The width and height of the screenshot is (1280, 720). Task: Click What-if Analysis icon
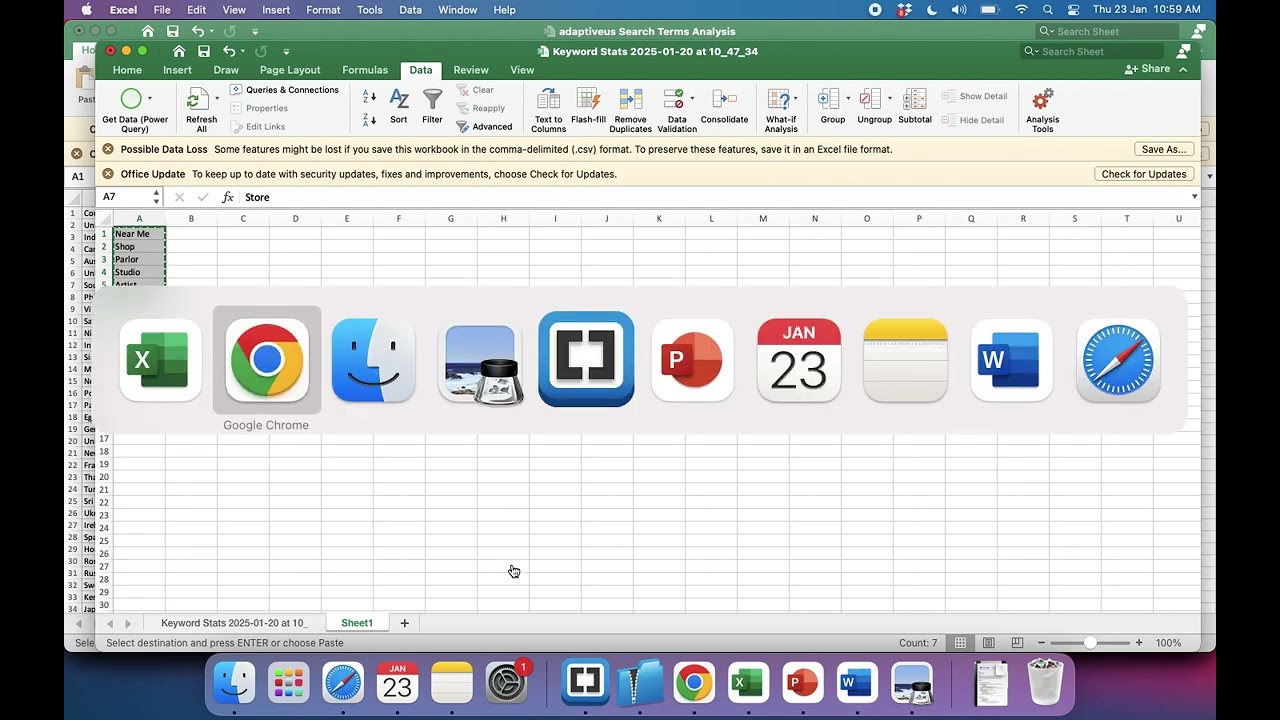pos(778,99)
